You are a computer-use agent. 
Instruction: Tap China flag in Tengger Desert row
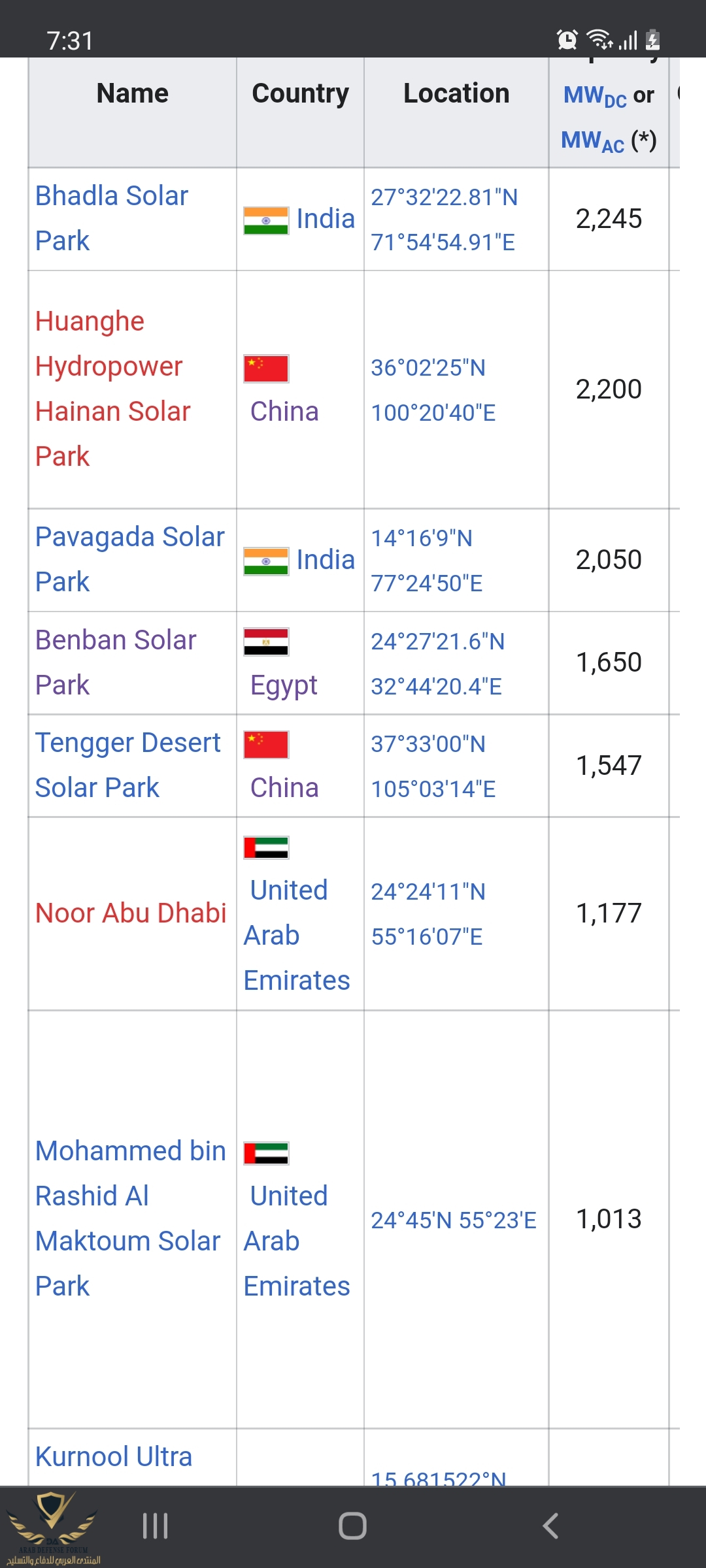(265, 745)
